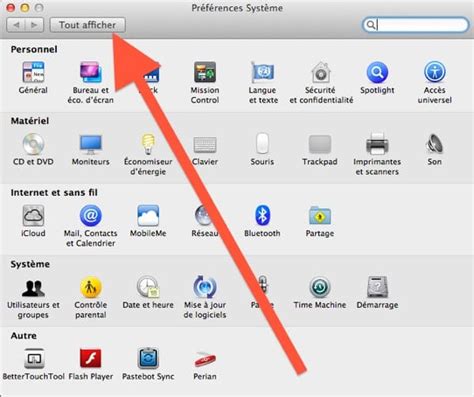Click the magnifying glass in search field
The width and height of the screenshot is (474, 397).
pos(371,25)
